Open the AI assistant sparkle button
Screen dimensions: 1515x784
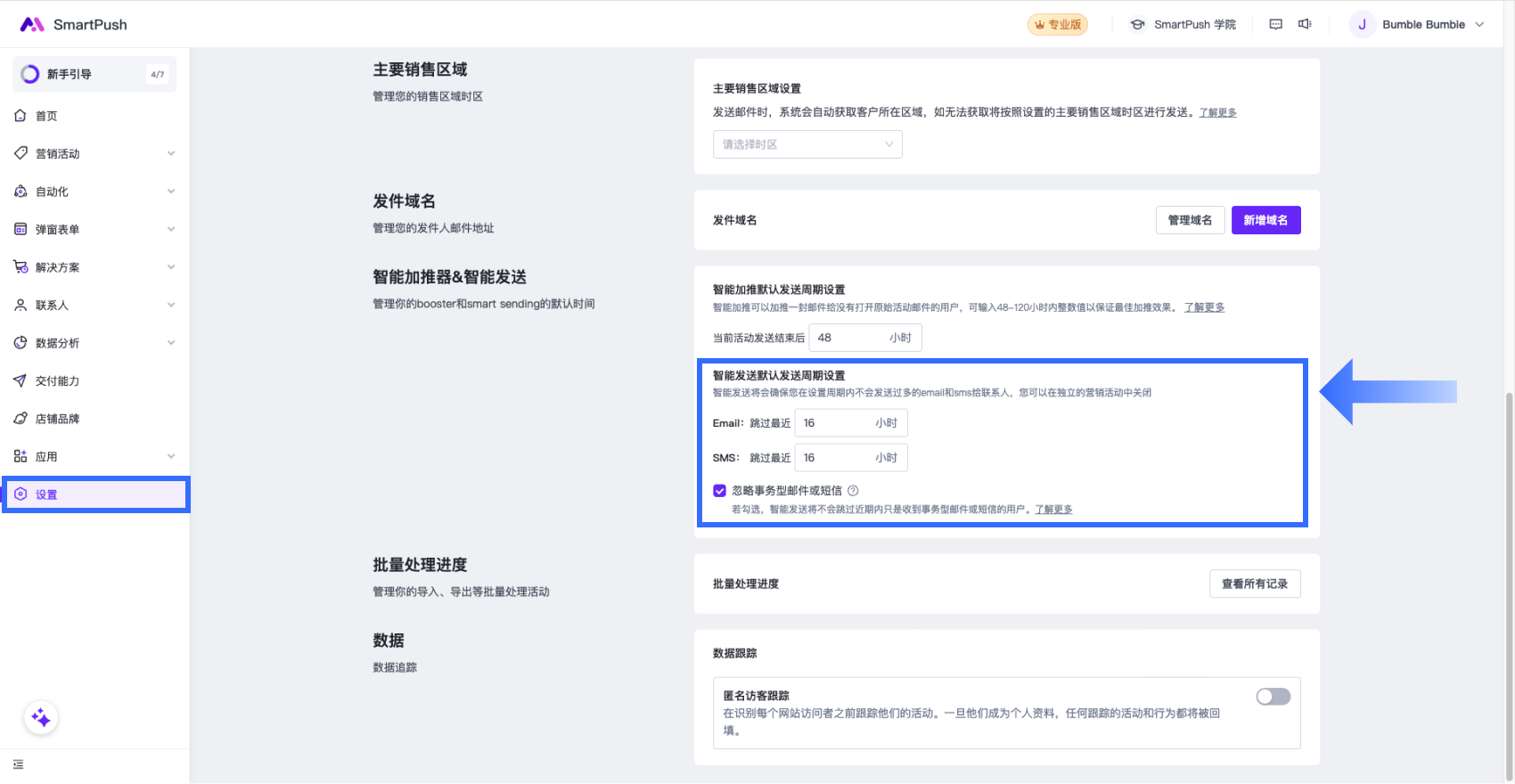[41, 718]
